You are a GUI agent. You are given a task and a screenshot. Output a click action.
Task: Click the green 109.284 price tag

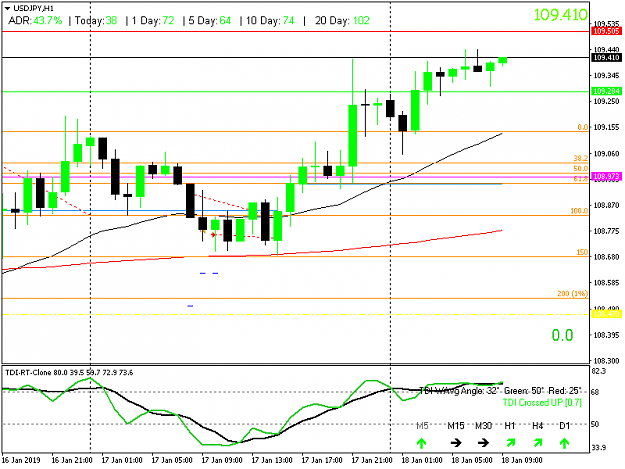pyautogui.click(x=606, y=91)
